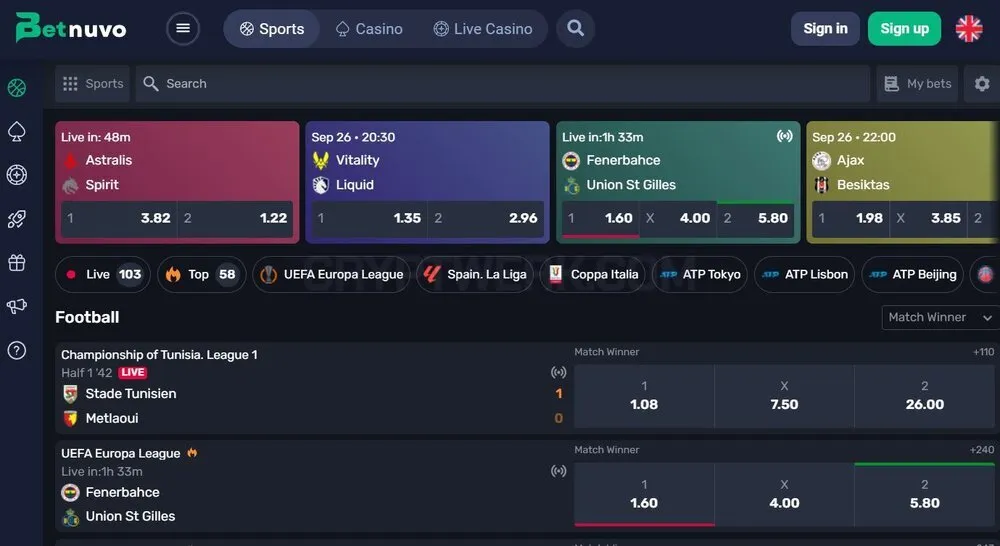Select odds 1.60 in Europa League row
The image size is (1000, 546).
click(644, 494)
